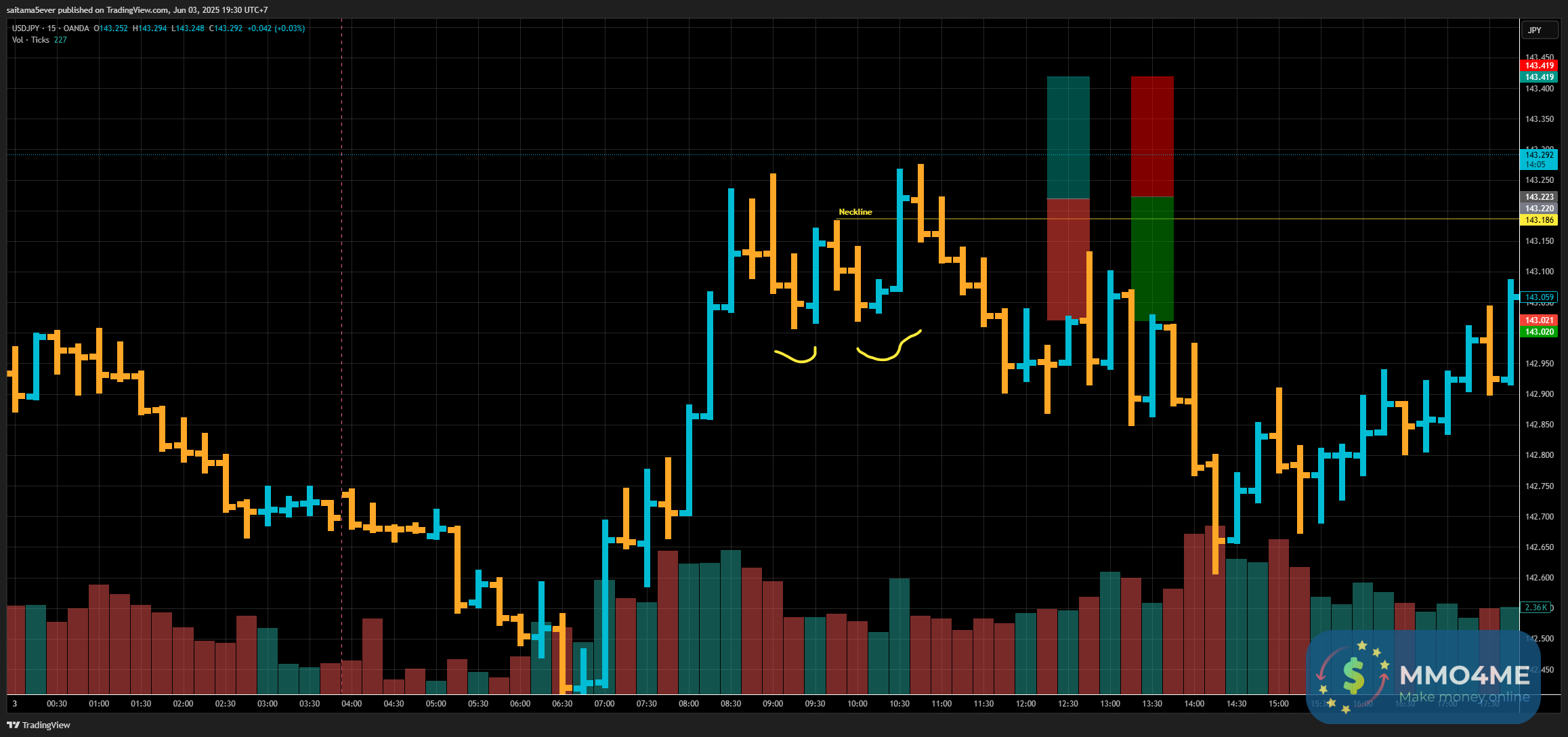This screenshot has height=737, width=1568.
Task: Click the bright green 143.020 price label
Action: 1539,332
